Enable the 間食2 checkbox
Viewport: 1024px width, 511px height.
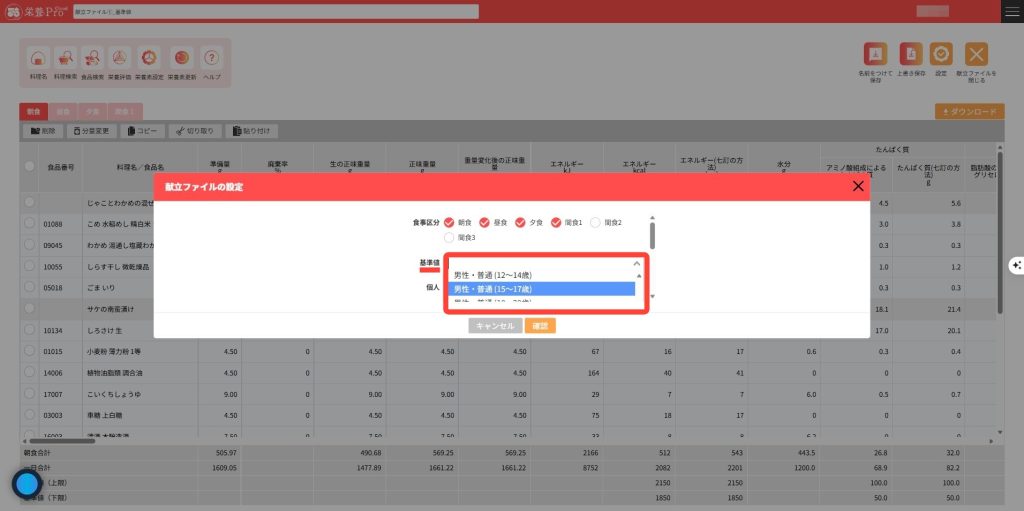[x=596, y=222]
